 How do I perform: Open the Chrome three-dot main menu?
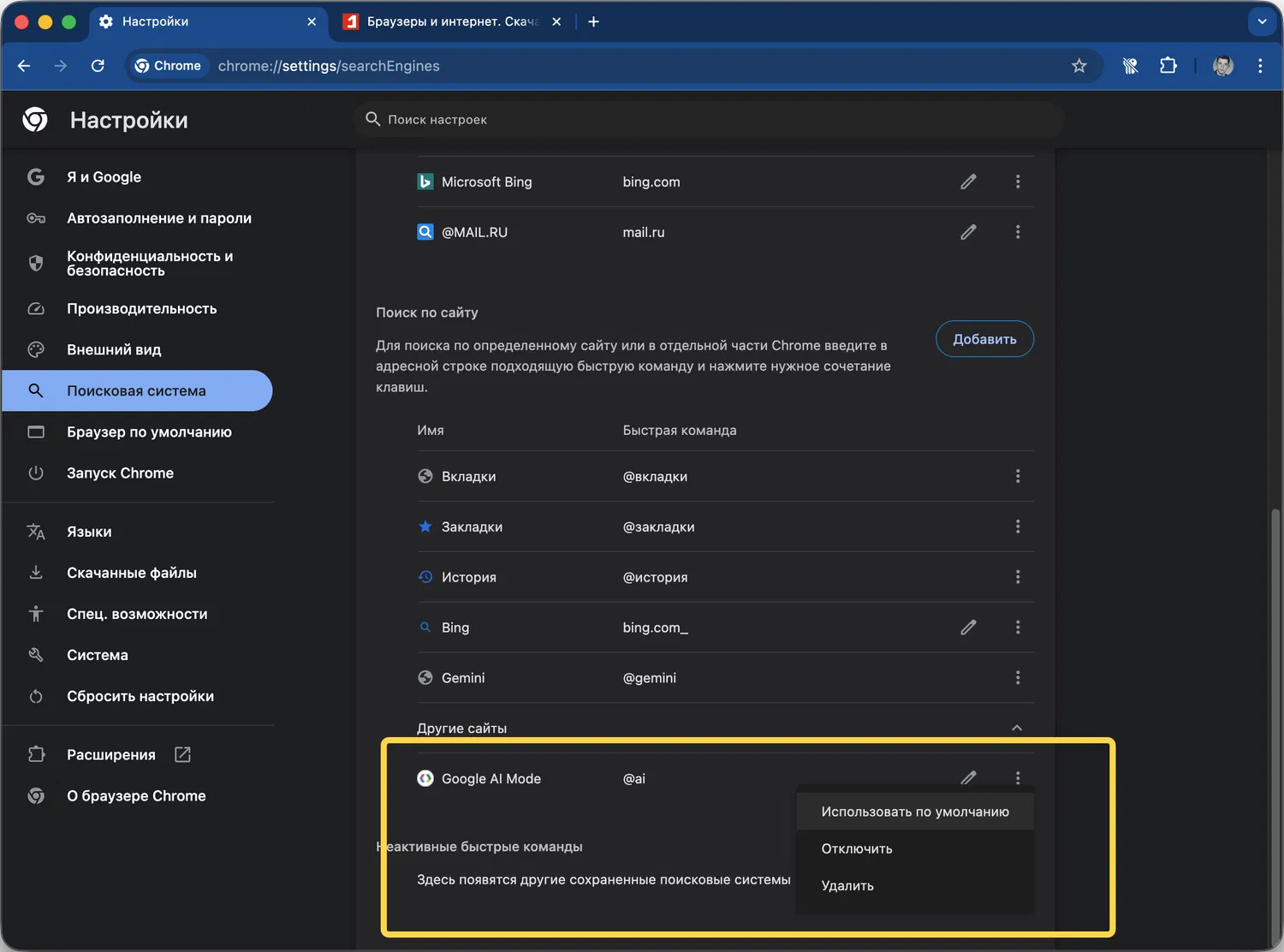point(1260,66)
